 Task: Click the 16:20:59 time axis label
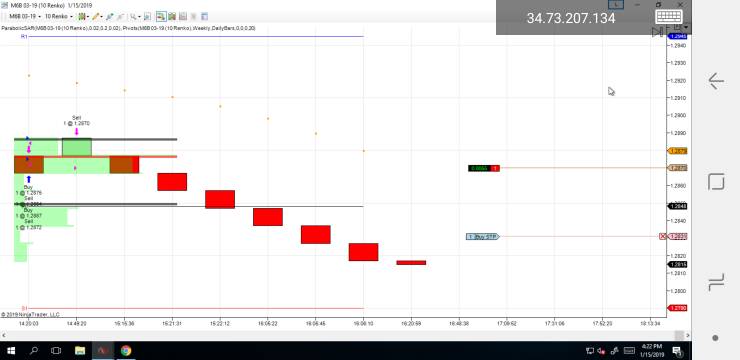coord(411,324)
